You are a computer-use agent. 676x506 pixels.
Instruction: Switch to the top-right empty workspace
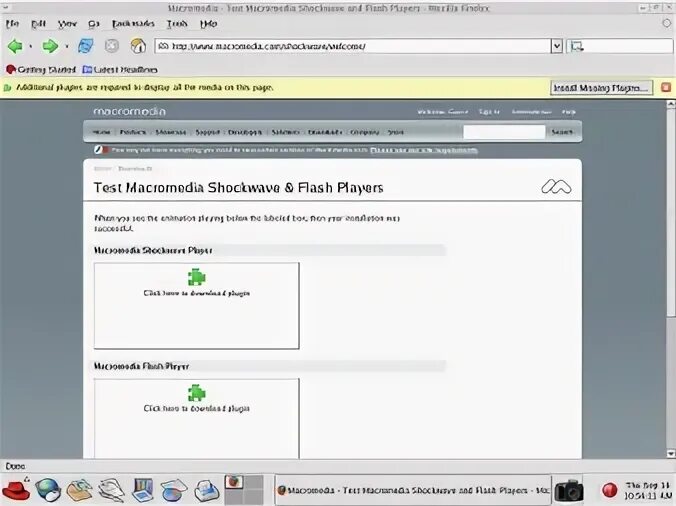pyautogui.click(x=254, y=482)
